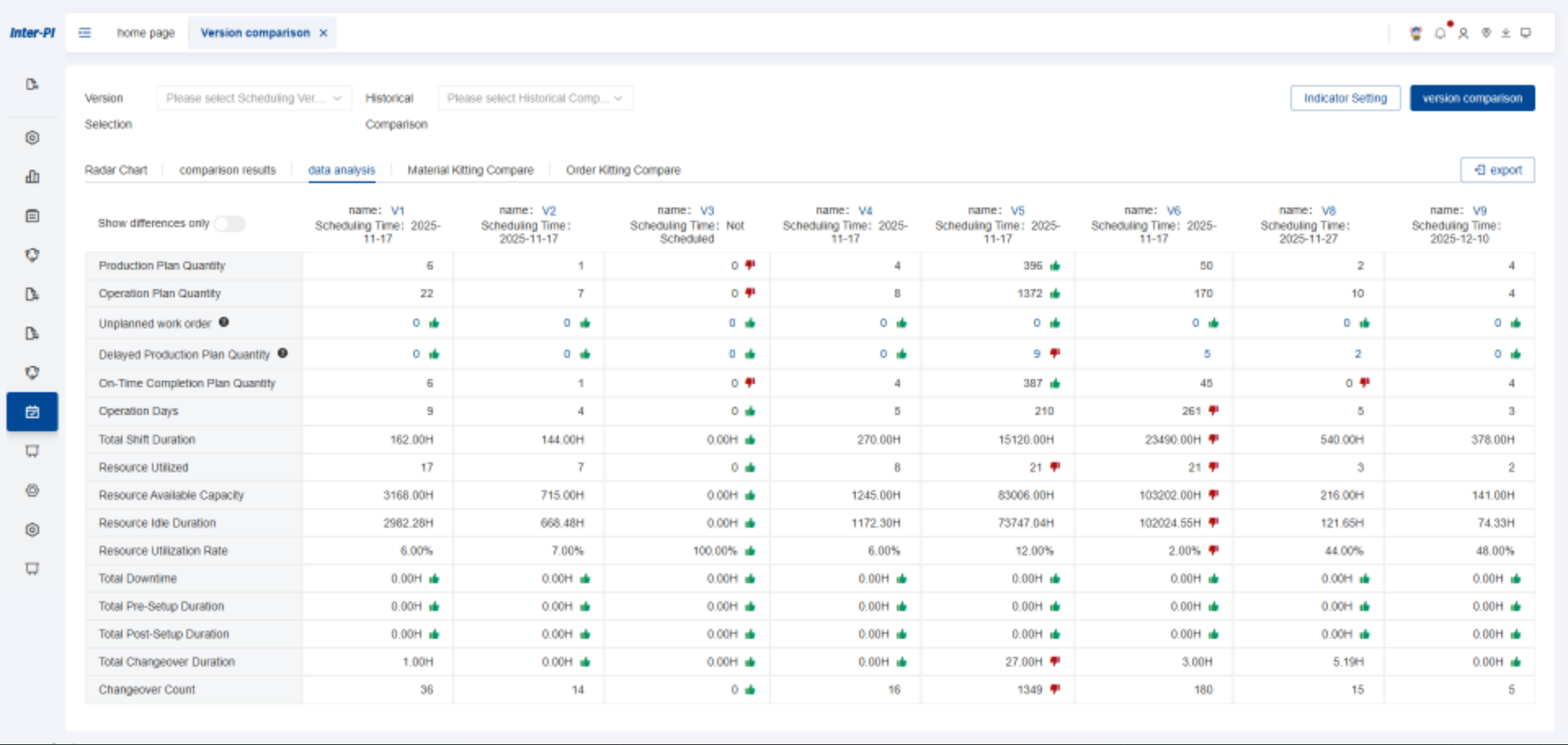Close the Version comparison tab

pos(323,33)
